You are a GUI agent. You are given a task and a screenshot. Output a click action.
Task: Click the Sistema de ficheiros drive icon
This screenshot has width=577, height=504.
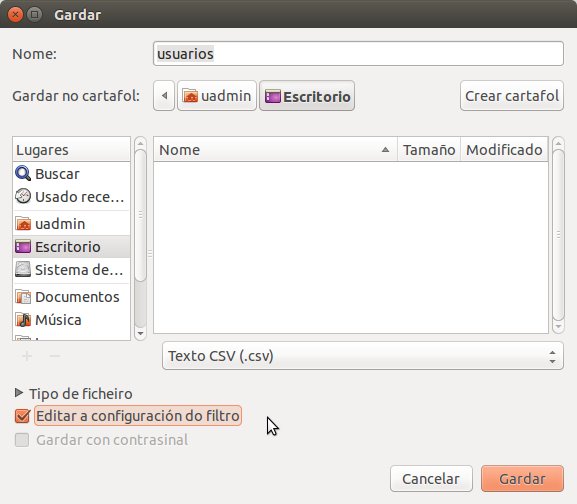(23, 269)
